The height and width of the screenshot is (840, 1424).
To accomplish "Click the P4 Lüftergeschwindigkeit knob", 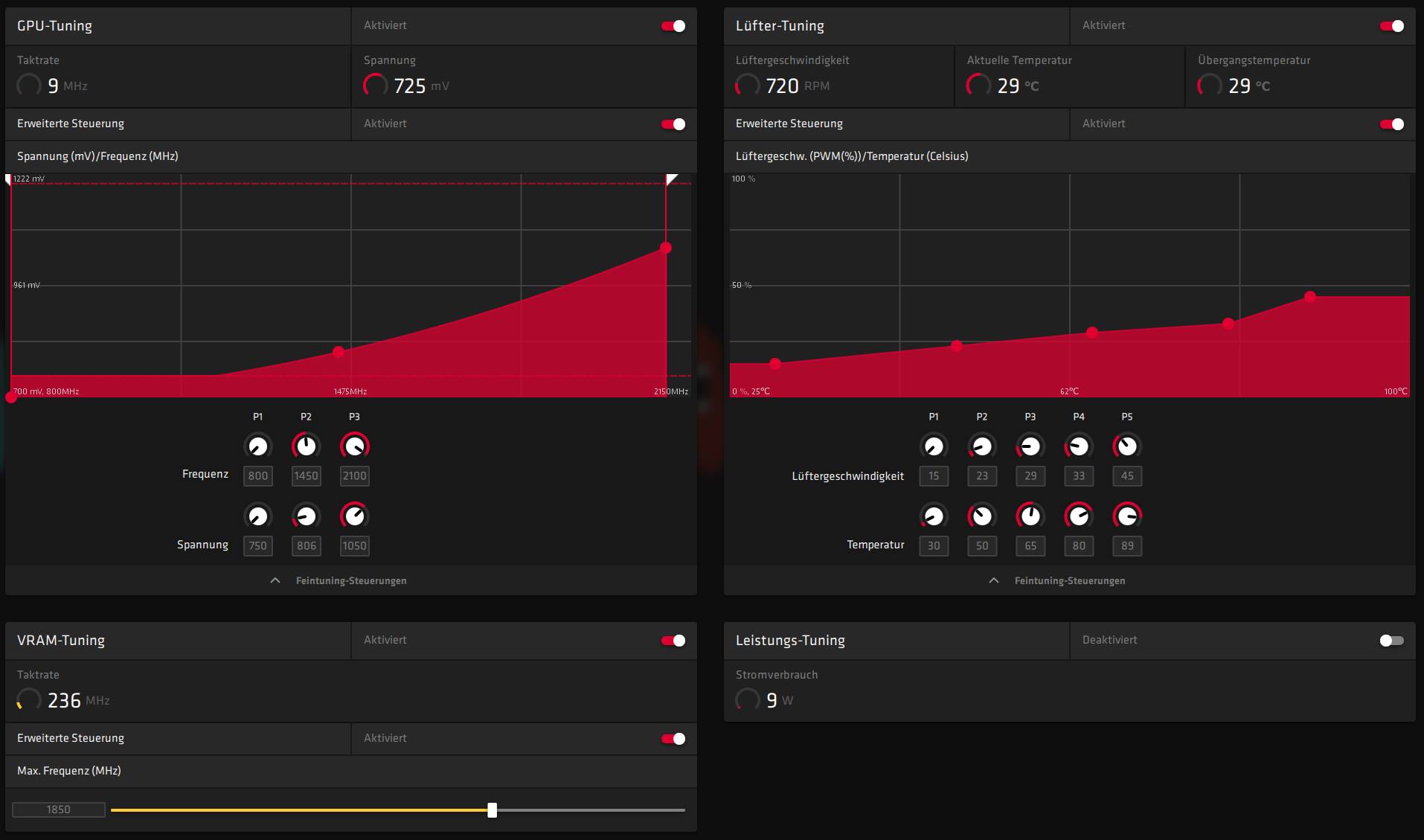I will pyautogui.click(x=1079, y=446).
